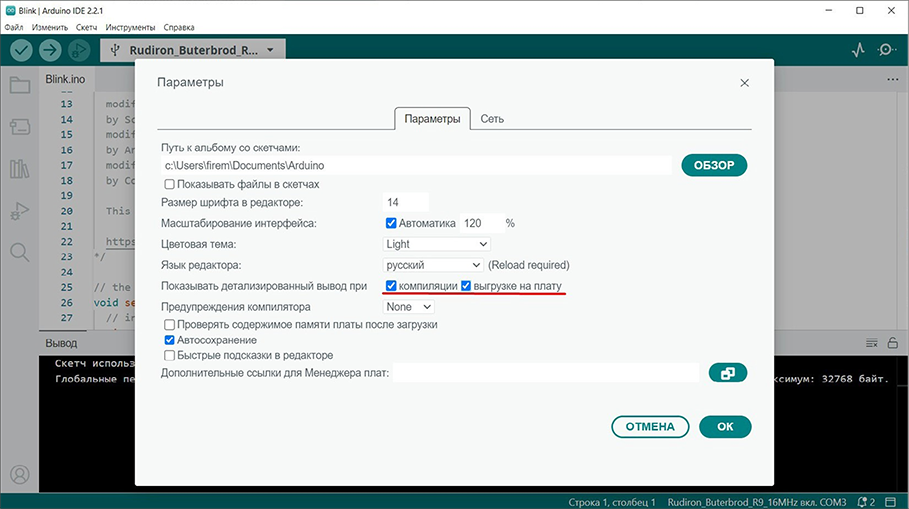Toggle verbose output for выгрузке на плату
The width and height of the screenshot is (909, 509).
click(x=466, y=286)
